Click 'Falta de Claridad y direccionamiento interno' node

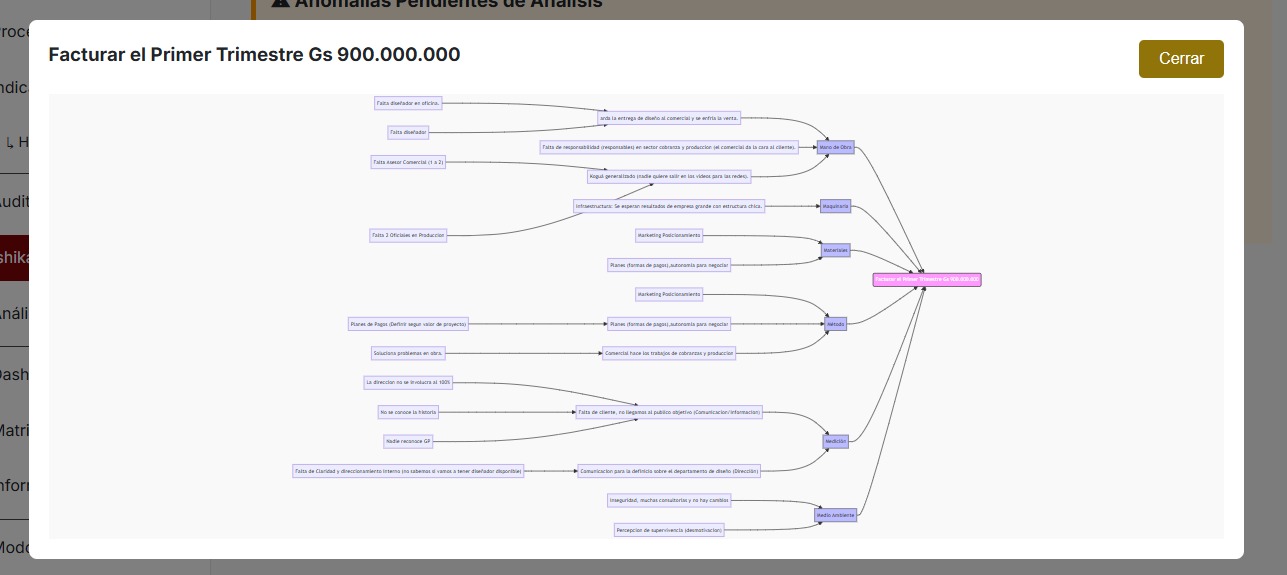[x=408, y=471]
